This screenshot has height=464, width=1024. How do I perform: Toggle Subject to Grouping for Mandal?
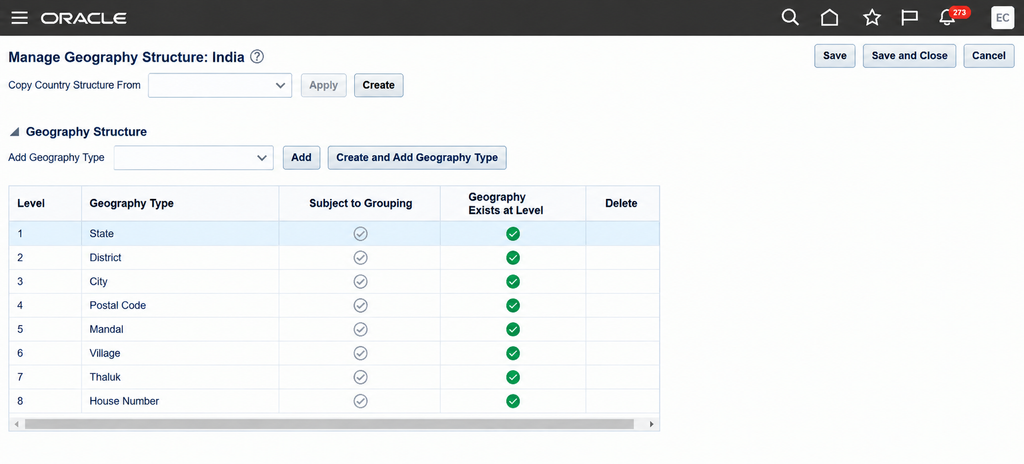(360, 329)
